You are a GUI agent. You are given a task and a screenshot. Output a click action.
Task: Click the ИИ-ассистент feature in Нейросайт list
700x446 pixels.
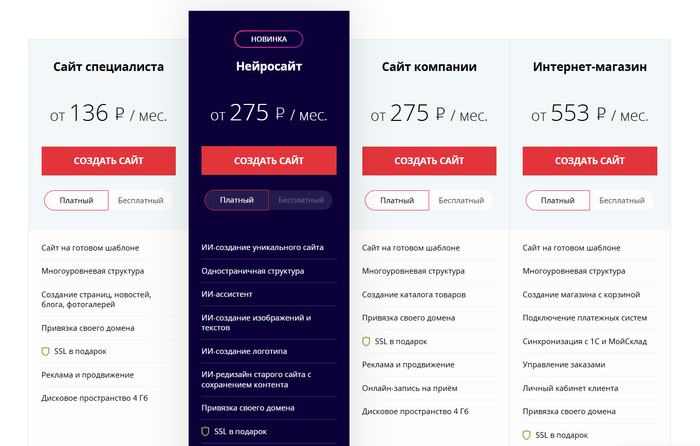click(227, 294)
